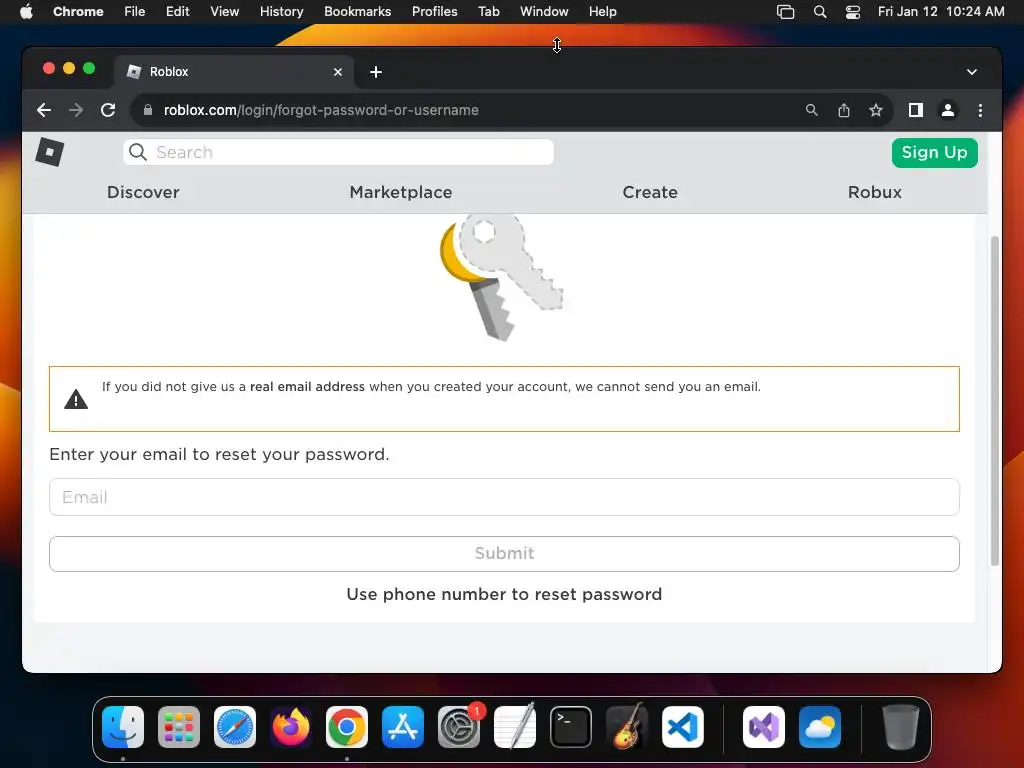Click the Submit button
Image resolution: width=1024 pixels, height=768 pixels.
[x=504, y=554]
